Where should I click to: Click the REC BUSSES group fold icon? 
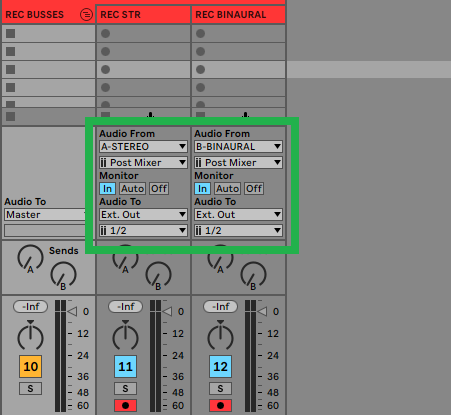click(x=86, y=15)
